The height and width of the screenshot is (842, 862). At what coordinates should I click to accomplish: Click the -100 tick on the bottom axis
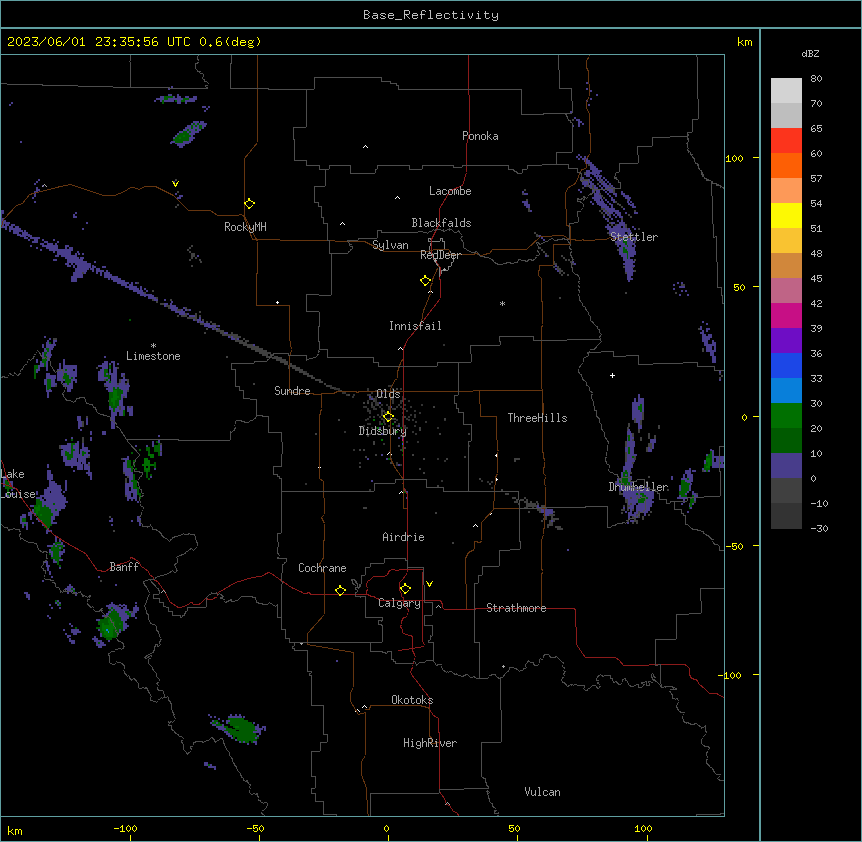pyautogui.click(x=125, y=828)
